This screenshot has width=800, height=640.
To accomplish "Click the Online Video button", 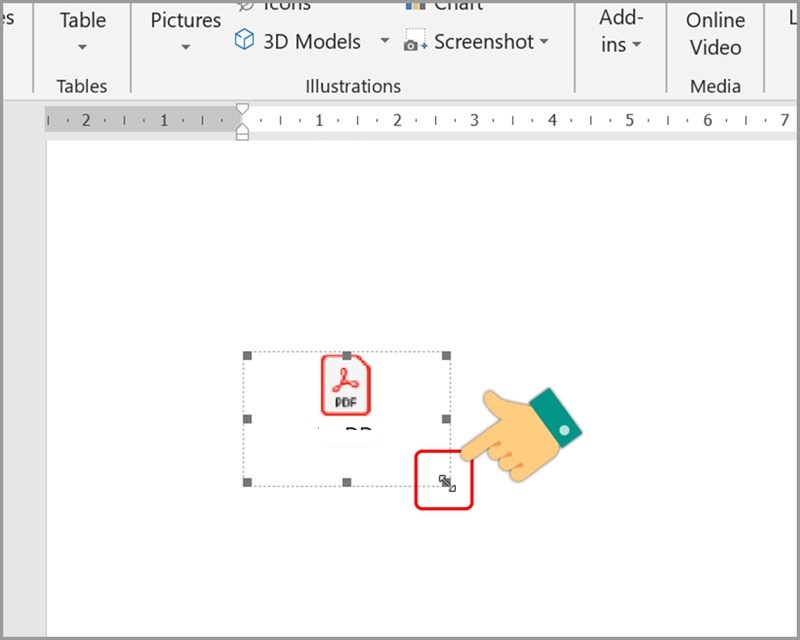I will [715, 33].
